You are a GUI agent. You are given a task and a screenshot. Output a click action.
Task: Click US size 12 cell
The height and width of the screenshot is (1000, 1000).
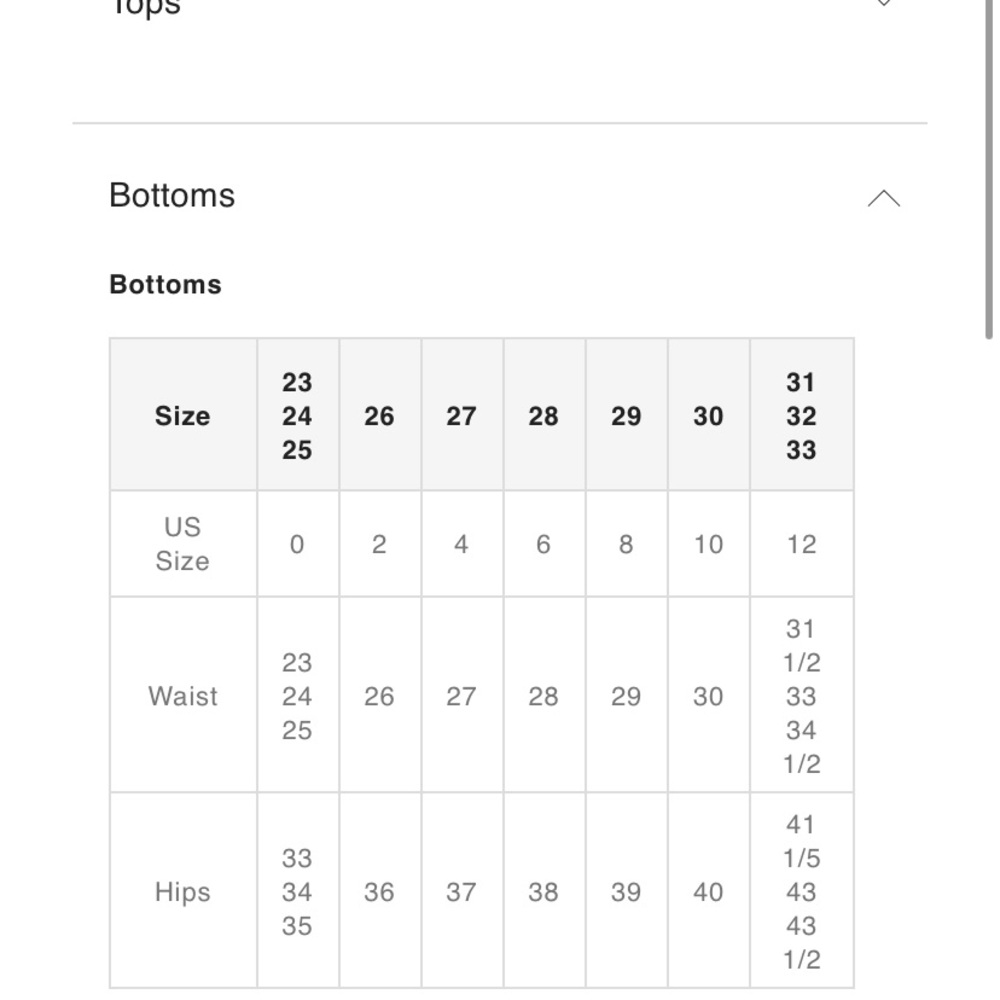(x=802, y=544)
